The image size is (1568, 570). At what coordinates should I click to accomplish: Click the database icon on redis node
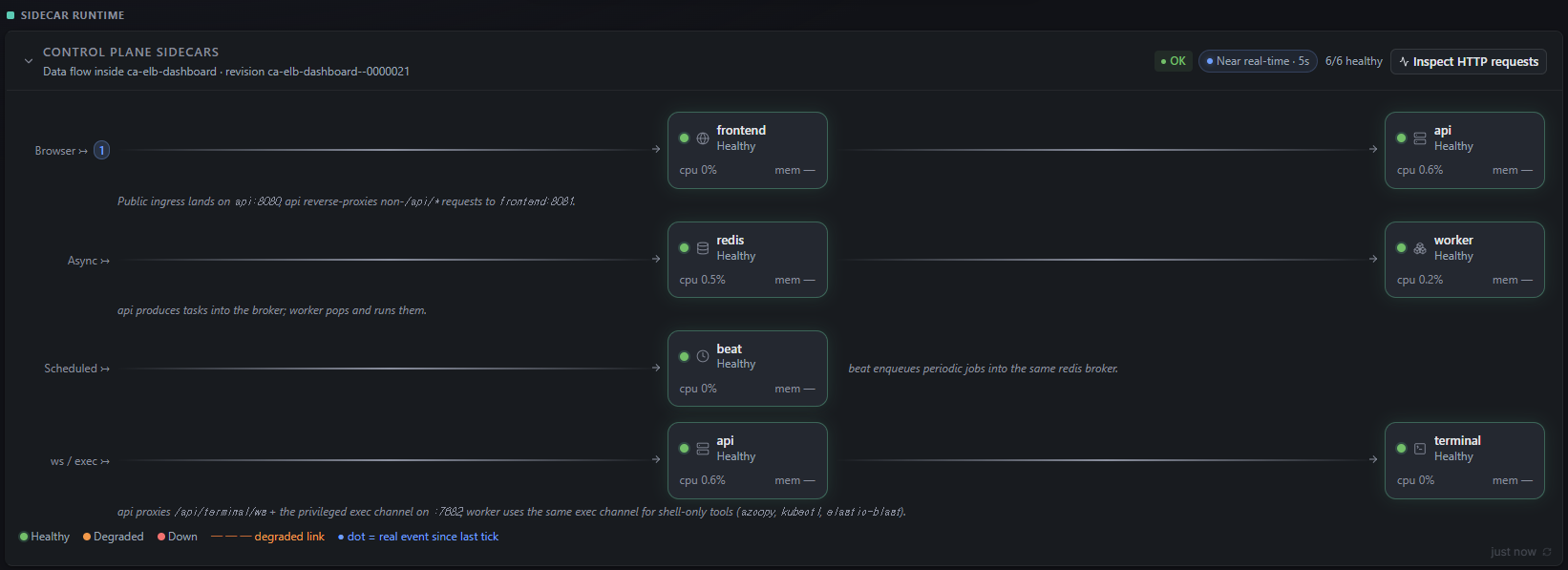(x=703, y=248)
